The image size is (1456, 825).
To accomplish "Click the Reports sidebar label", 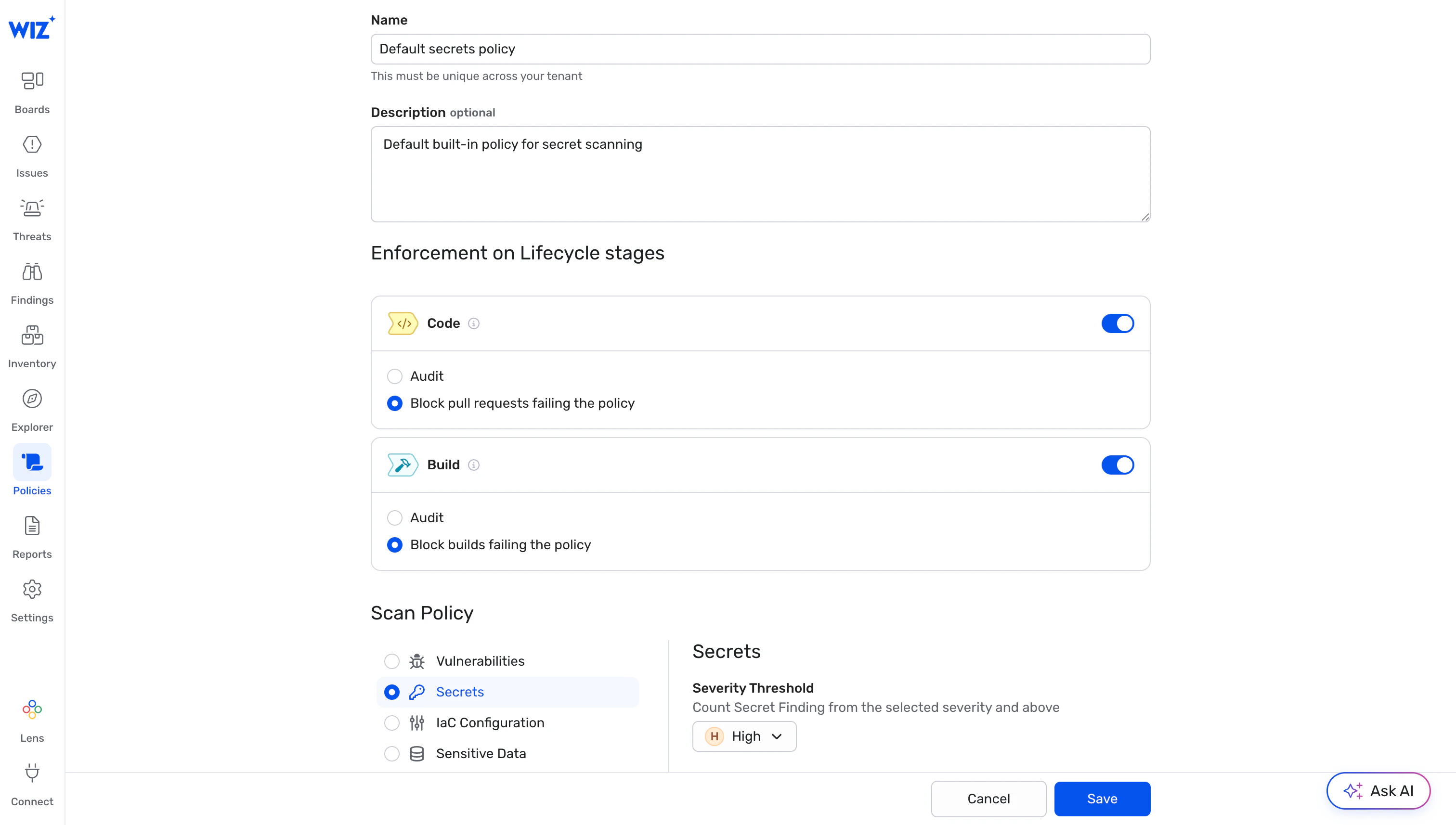I will [32, 554].
